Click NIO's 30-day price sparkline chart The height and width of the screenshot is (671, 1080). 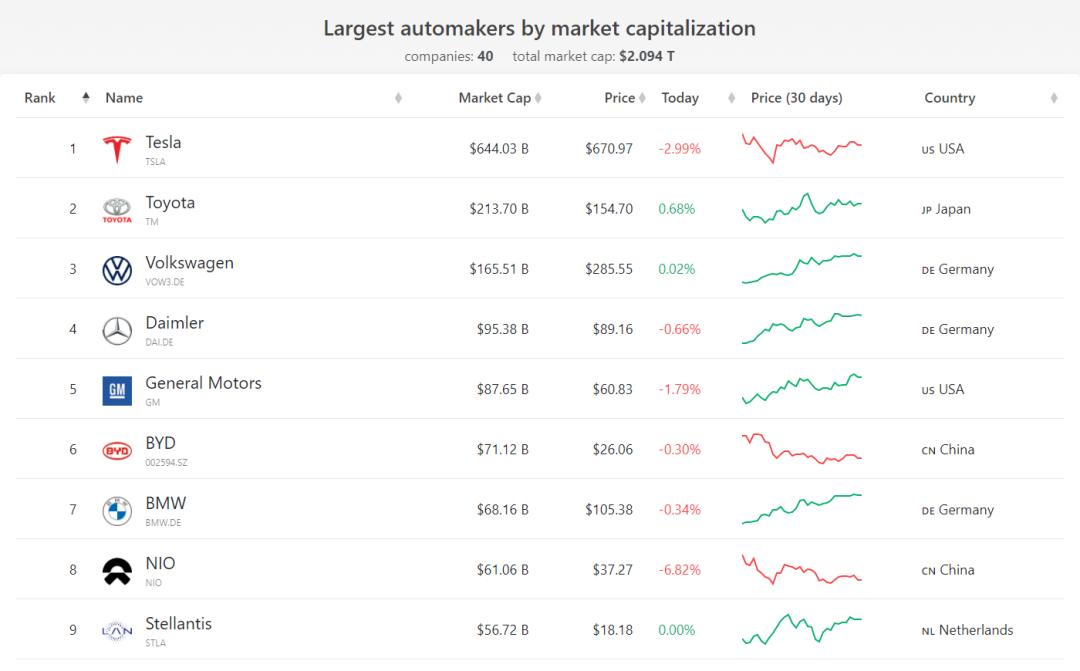(801, 570)
